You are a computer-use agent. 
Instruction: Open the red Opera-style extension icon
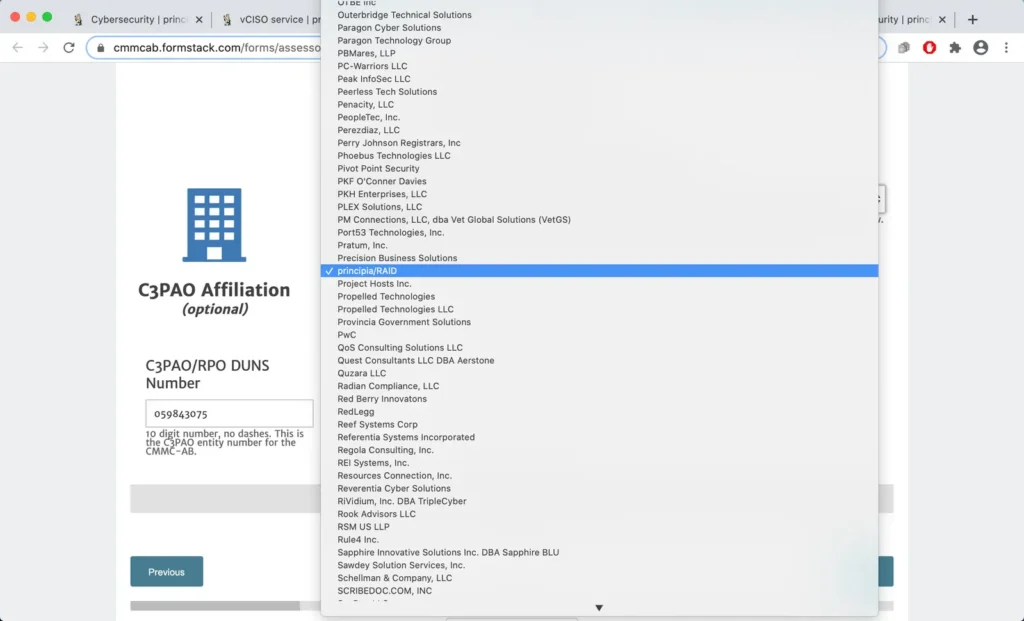tap(929, 48)
